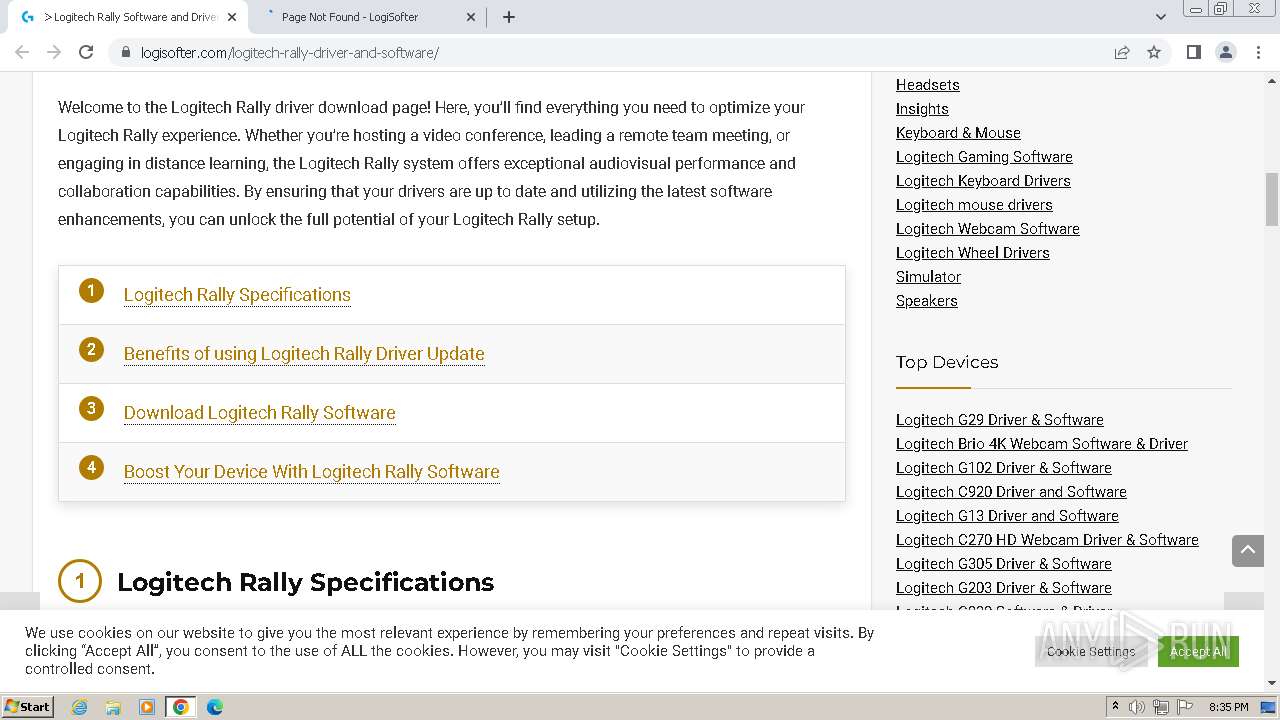Open Windows Start menu

pyautogui.click(x=27, y=706)
